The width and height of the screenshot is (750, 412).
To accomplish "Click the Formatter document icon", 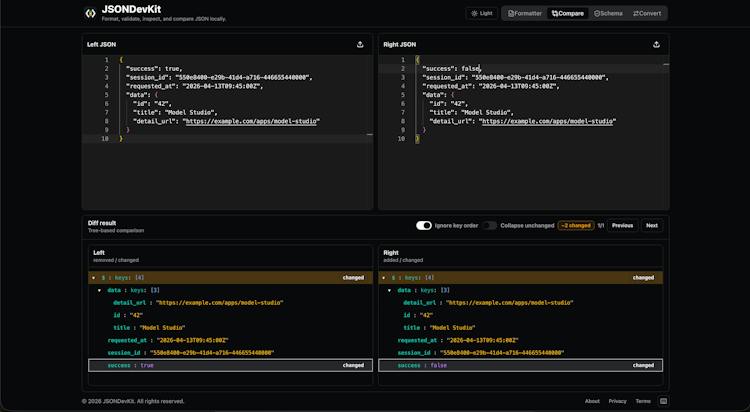I will [511, 13].
